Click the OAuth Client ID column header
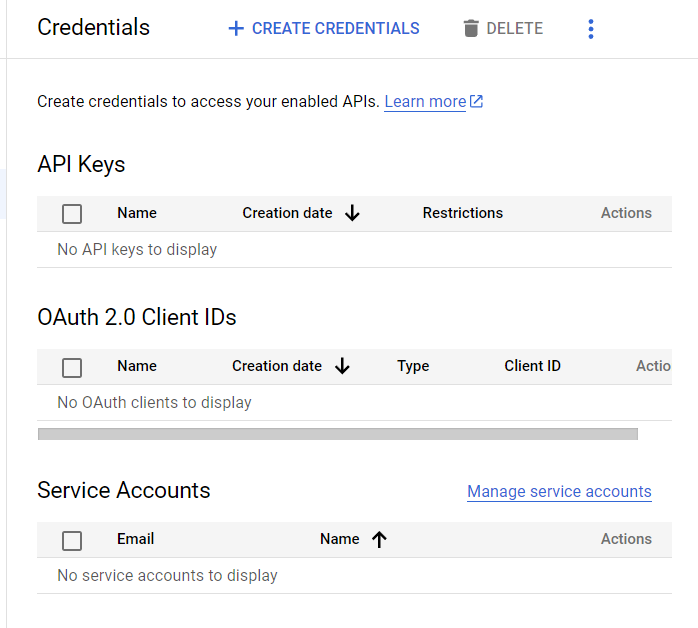Viewport: 698px width, 628px height. click(x=532, y=366)
